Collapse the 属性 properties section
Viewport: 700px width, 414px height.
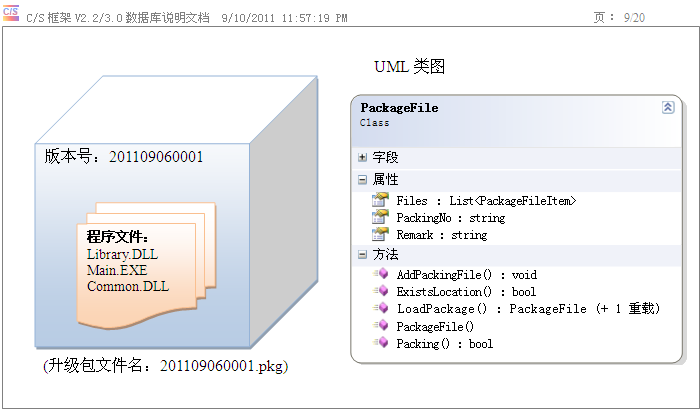pos(362,180)
